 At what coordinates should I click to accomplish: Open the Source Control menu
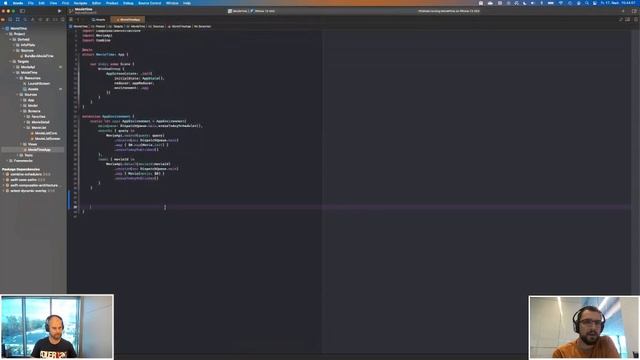coord(149,3)
